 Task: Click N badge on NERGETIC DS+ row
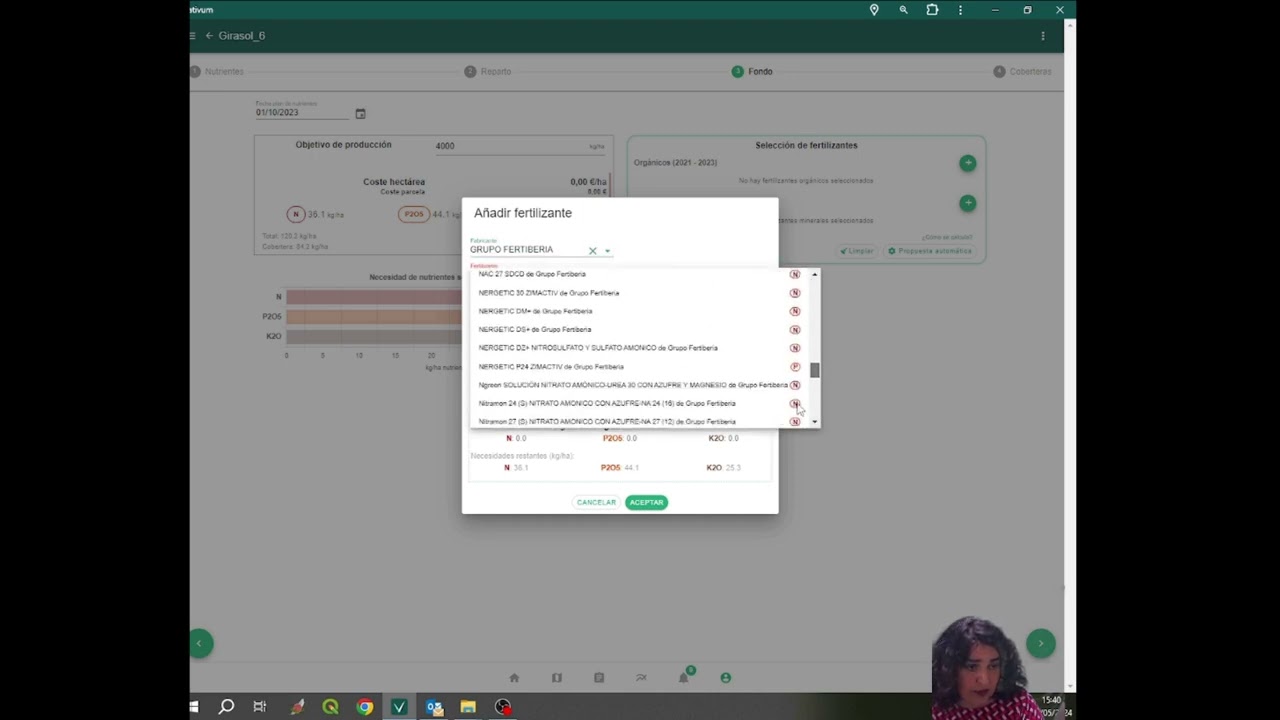coord(795,329)
